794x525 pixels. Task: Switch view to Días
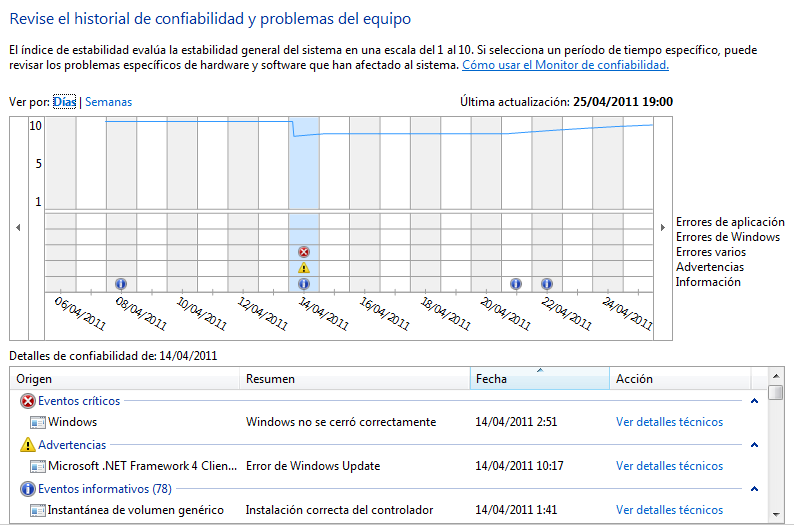64,102
